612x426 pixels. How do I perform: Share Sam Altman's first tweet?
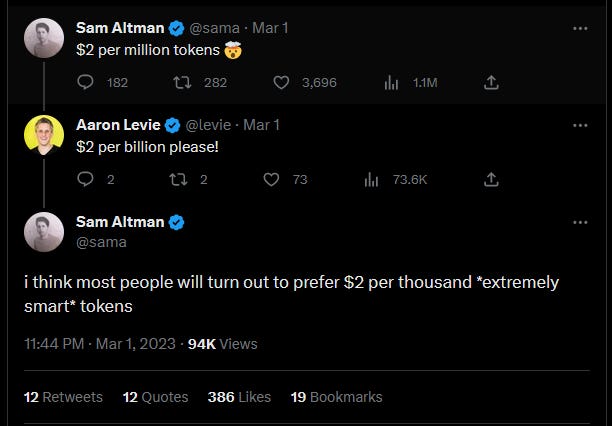[x=491, y=83]
